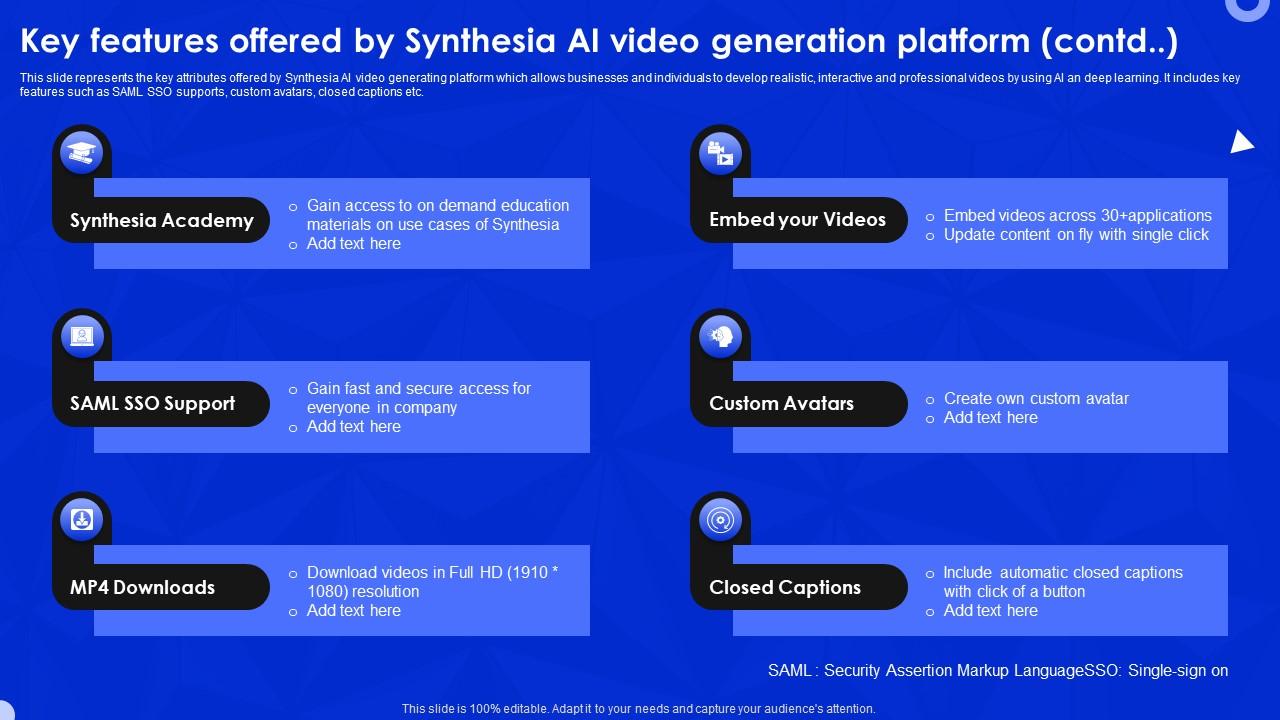The height and width of the screenshot is (720, 1280).
Task: Click 'Create own custom avatar' bullet
Action: (1036, 399)
